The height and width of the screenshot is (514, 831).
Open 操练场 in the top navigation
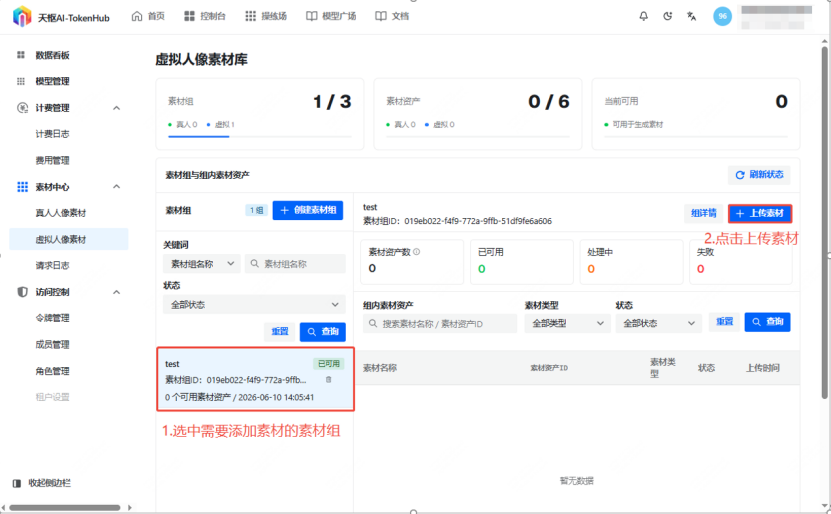266,16
